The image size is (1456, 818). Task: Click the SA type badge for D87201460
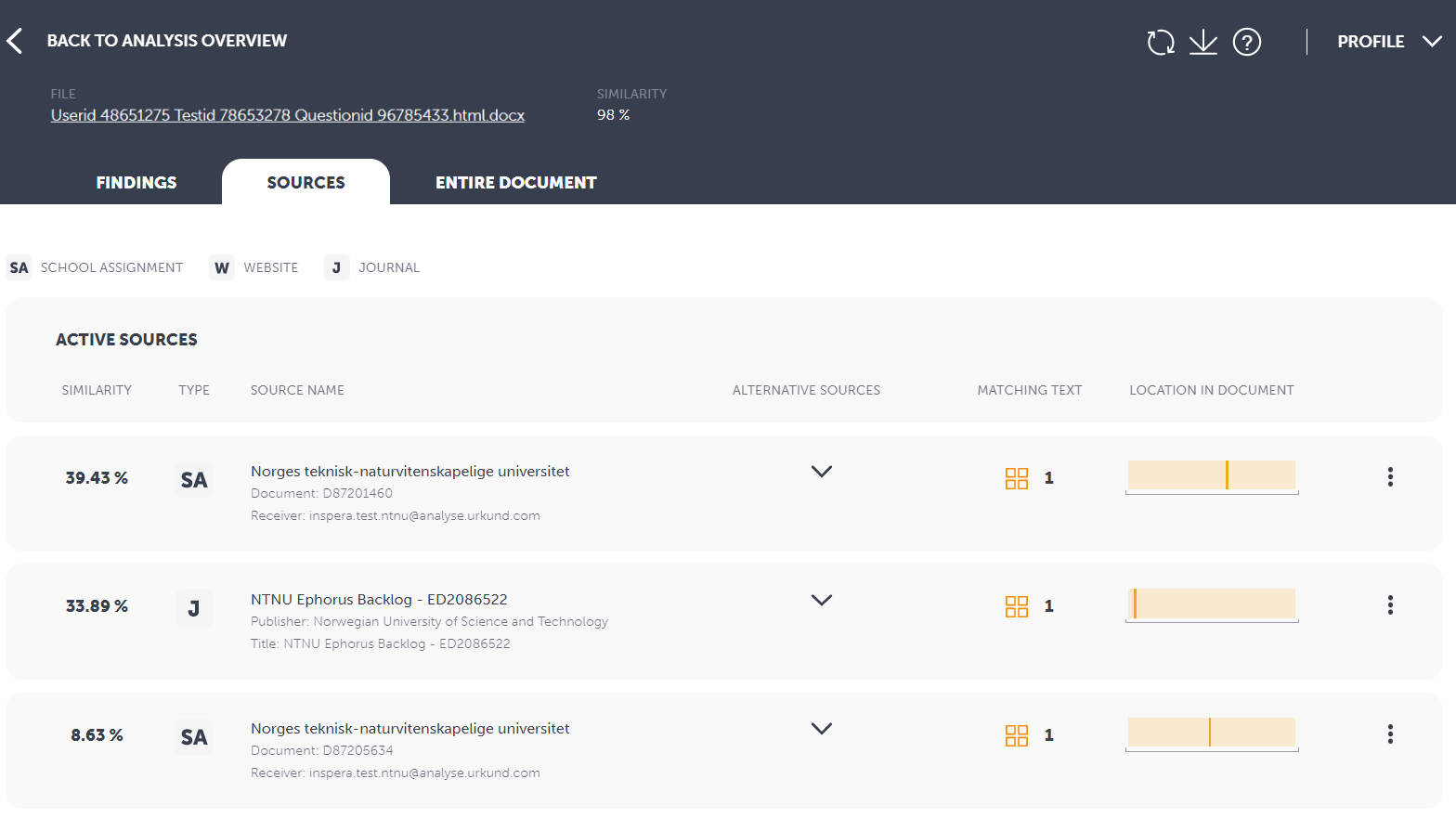194,480
